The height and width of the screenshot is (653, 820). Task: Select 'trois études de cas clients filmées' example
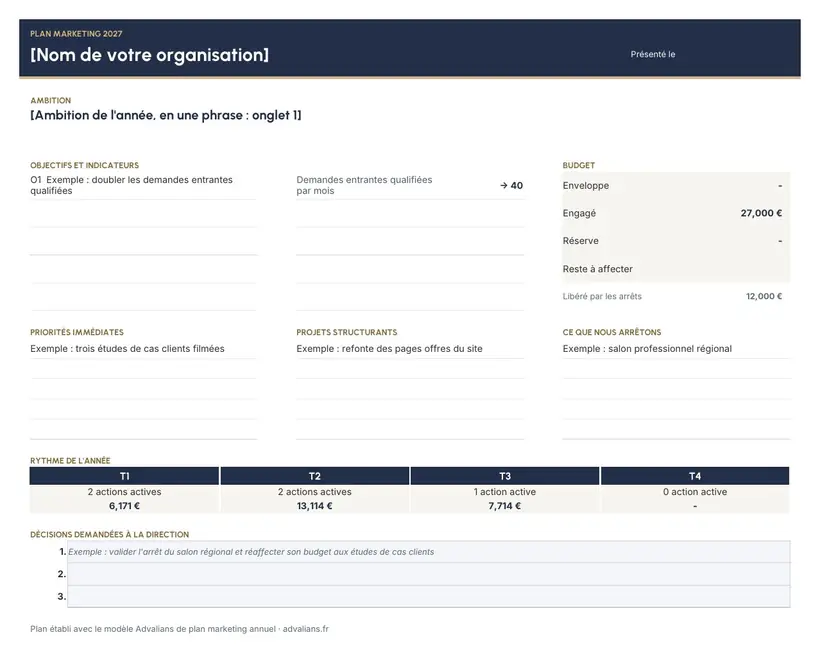tap(127, 349)
